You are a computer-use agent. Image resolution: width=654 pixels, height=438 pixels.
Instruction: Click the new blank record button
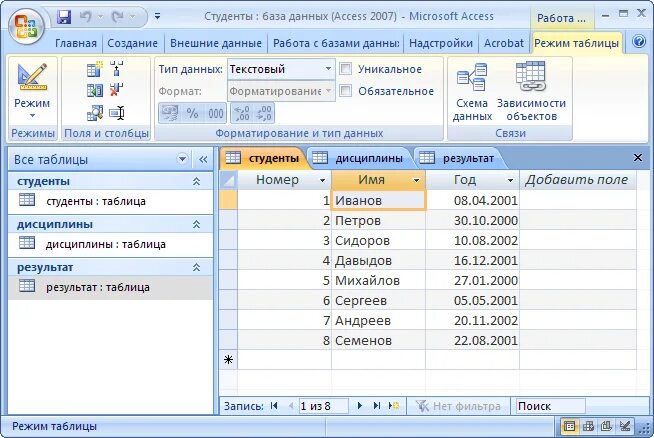coord(394,405)
